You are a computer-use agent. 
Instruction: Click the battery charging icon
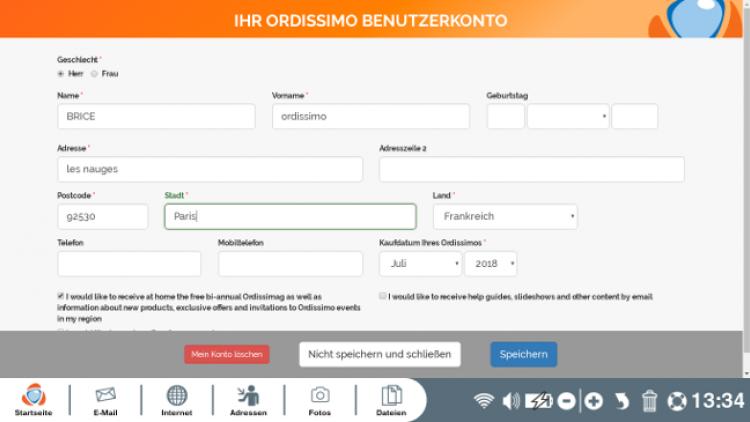539,400
